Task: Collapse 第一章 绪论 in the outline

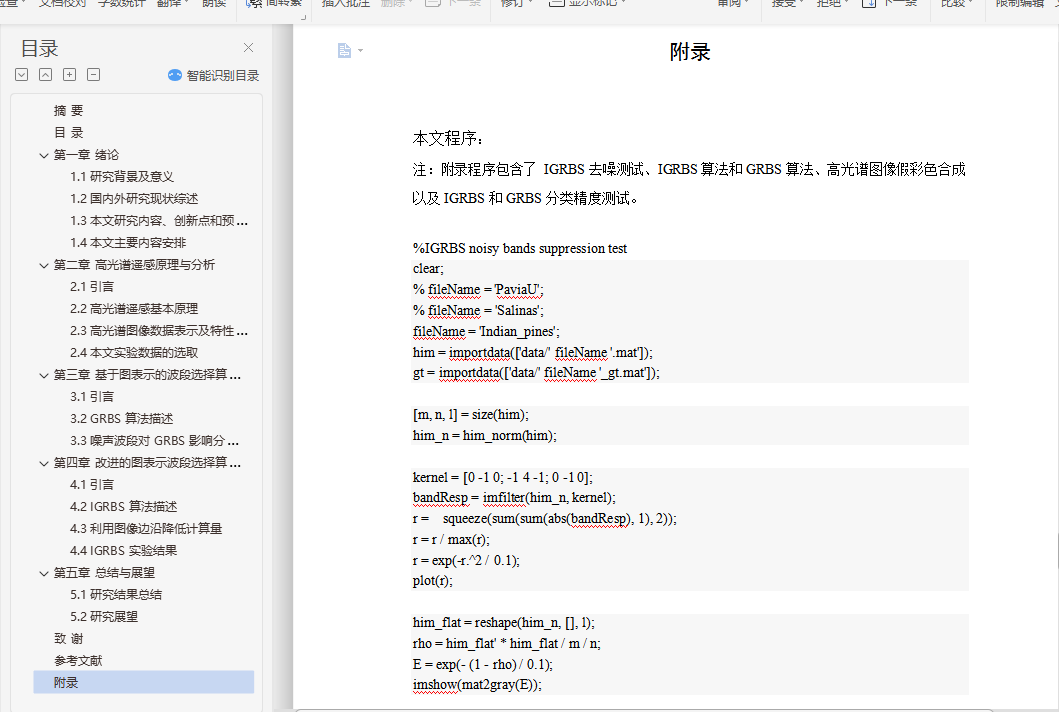Action: pos(44,155)
